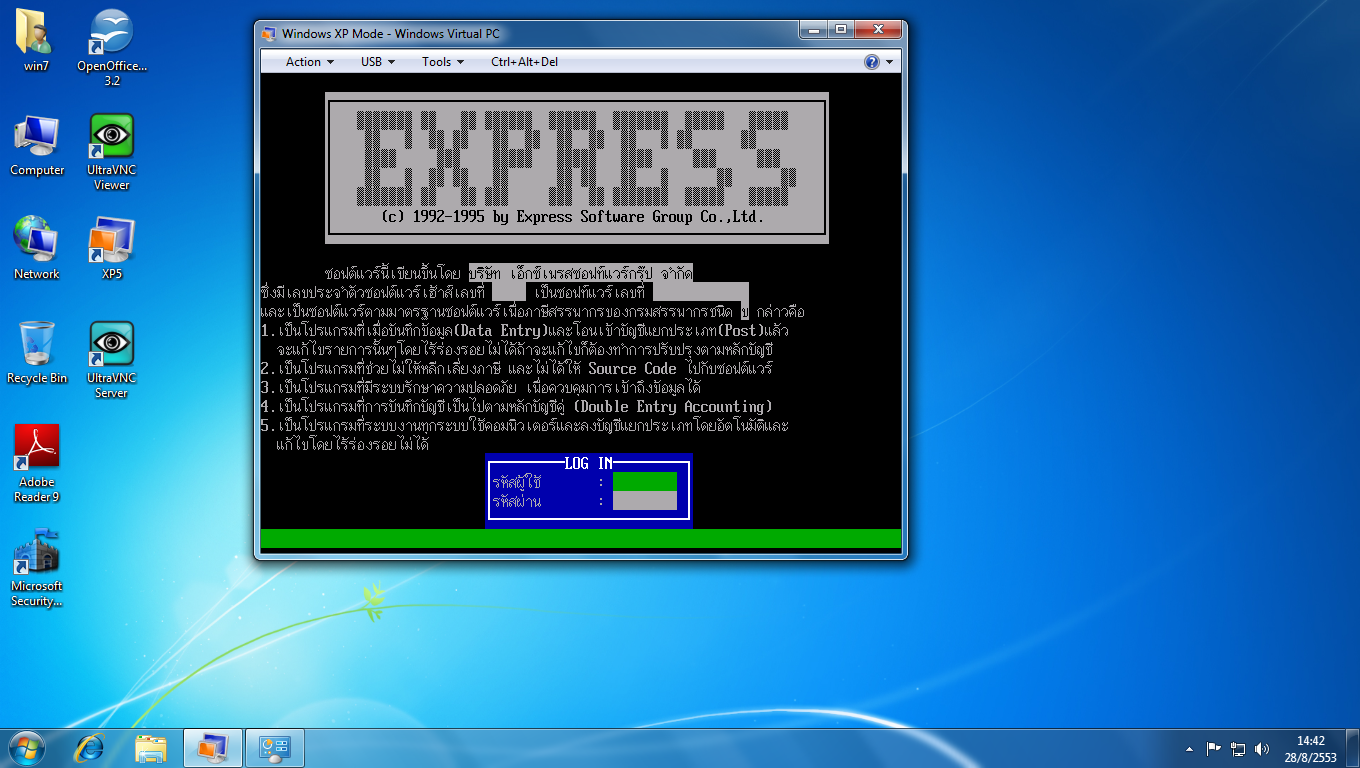This screenshot has width=1360, height=768.
Task: Click the Express Software Group copyright line
Action: pyautogui.click(x=573, y=216)
